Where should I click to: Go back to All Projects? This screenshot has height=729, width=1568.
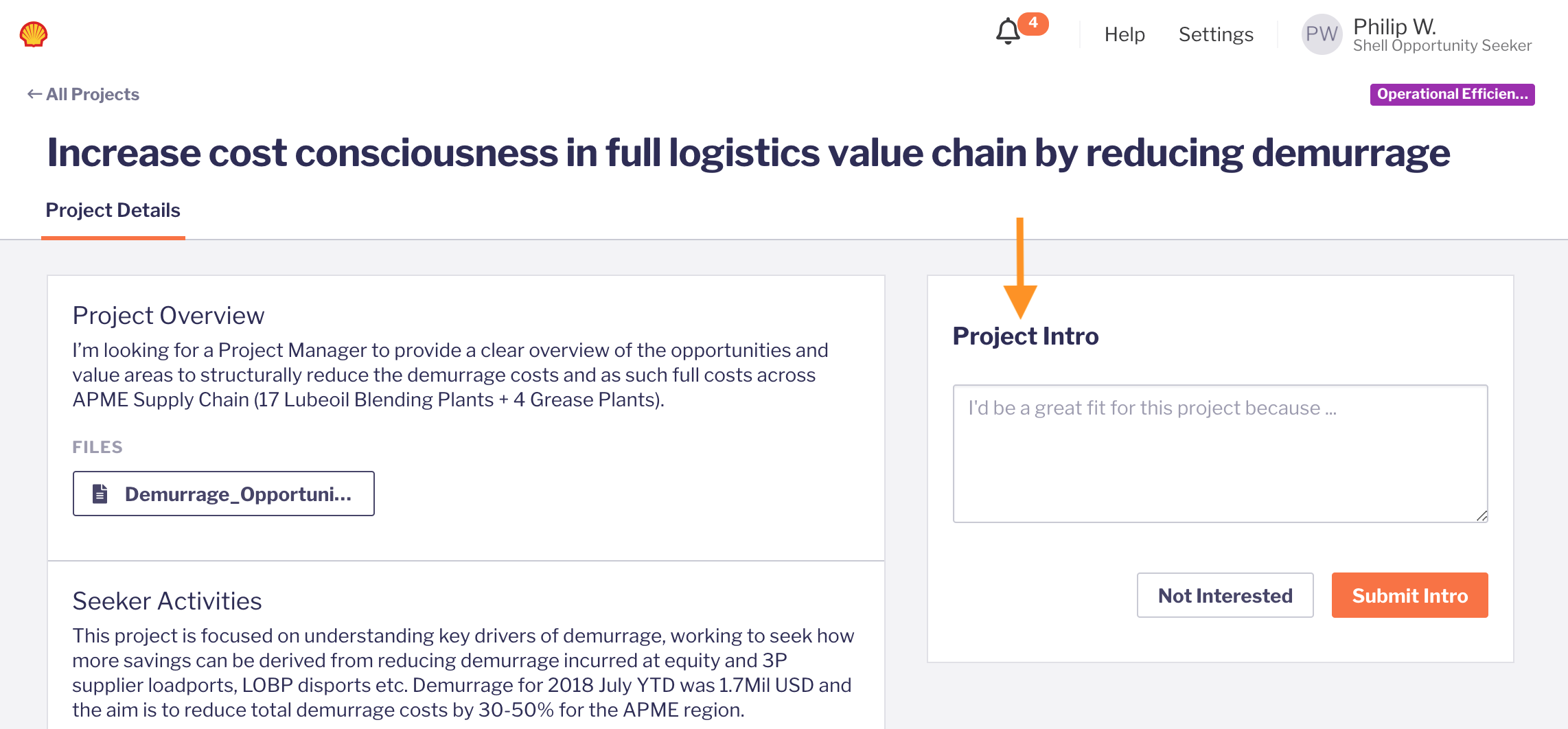pyautogui.click(x=92, y=94)
